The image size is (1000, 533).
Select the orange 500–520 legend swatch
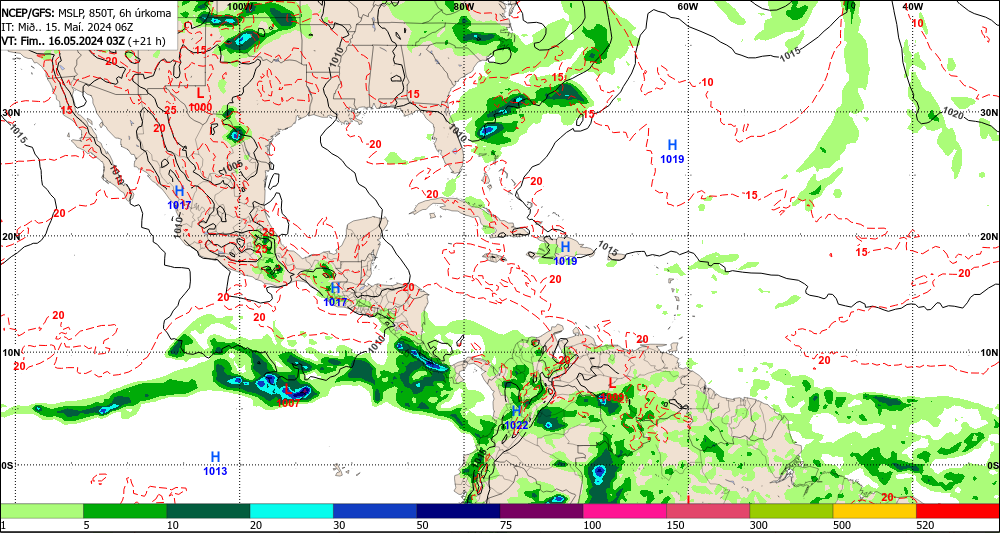pos(874,511)
